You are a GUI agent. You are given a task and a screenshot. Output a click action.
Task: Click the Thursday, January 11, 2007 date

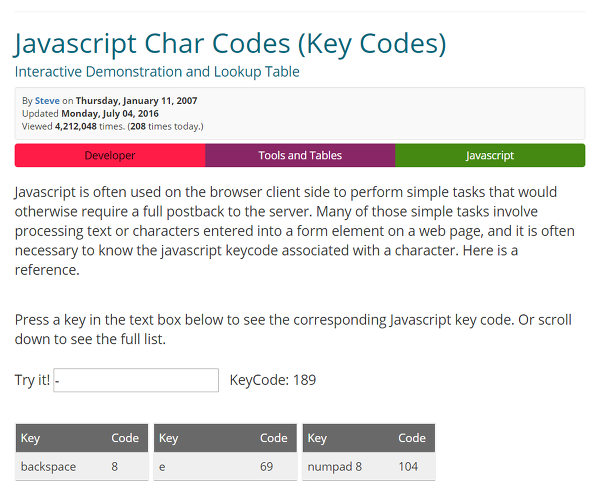137,101
